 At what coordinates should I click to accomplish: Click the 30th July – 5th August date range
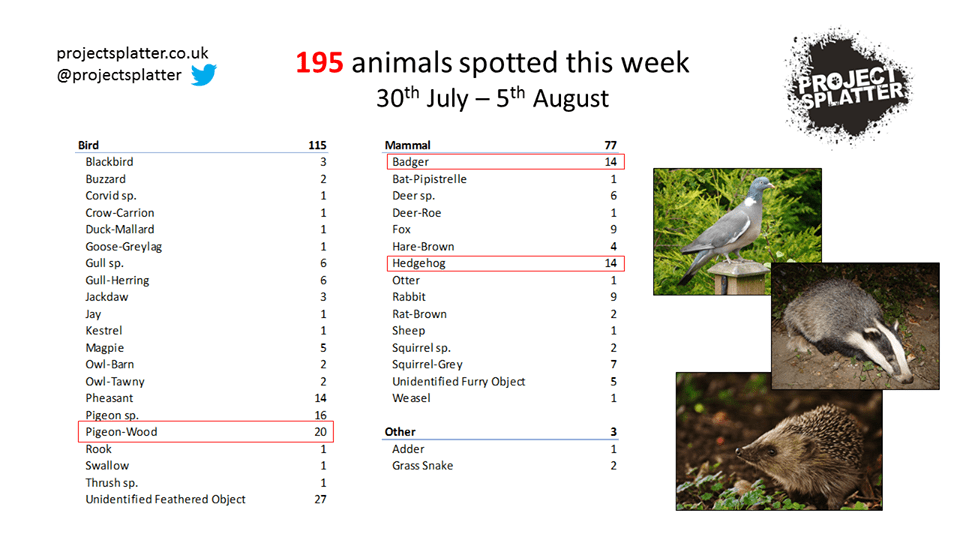[x=491, y=99]
